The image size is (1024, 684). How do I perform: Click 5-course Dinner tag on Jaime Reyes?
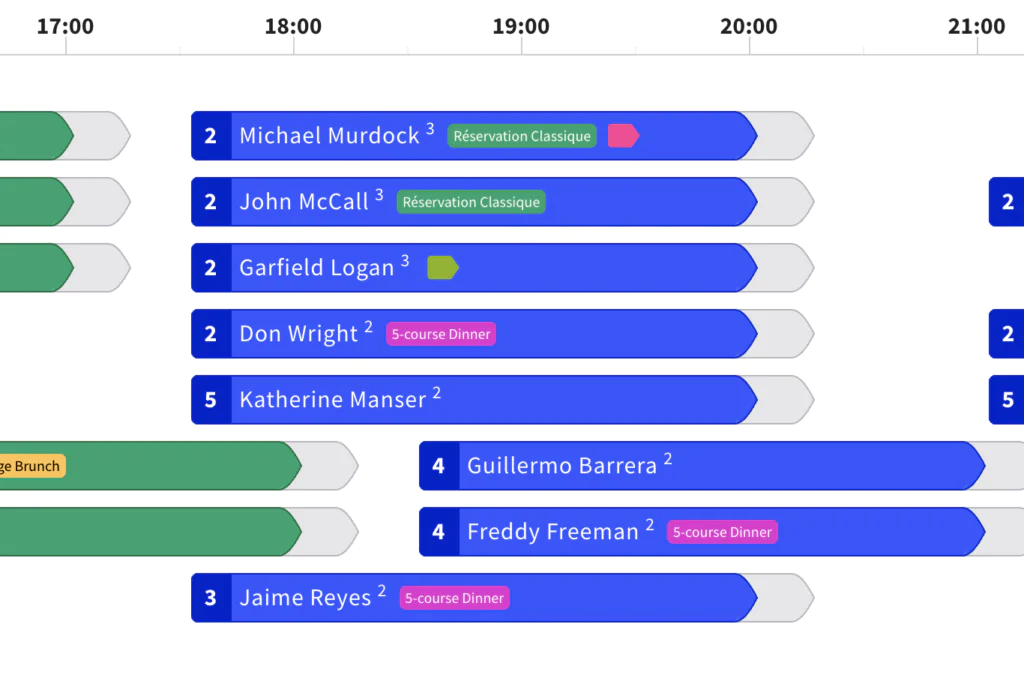455,598
